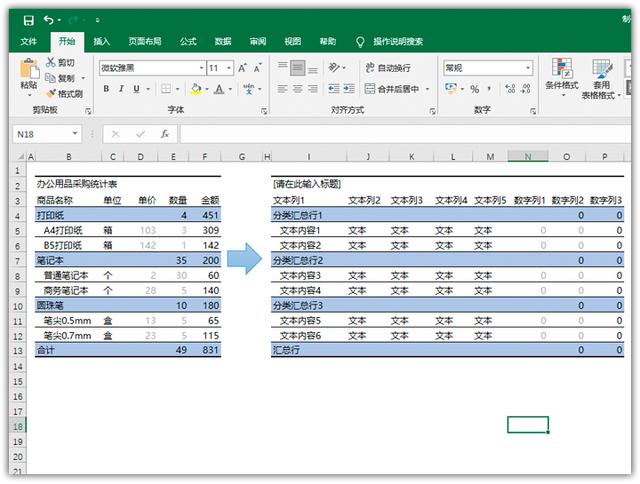The width and height of the screenshot is (640, 484).
Task: Click the Undo arrow icon
Action: pyautogui.click(x=49, y=20)
